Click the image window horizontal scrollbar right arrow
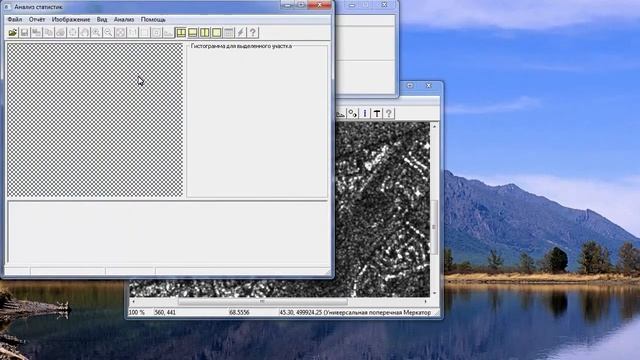 426,302
